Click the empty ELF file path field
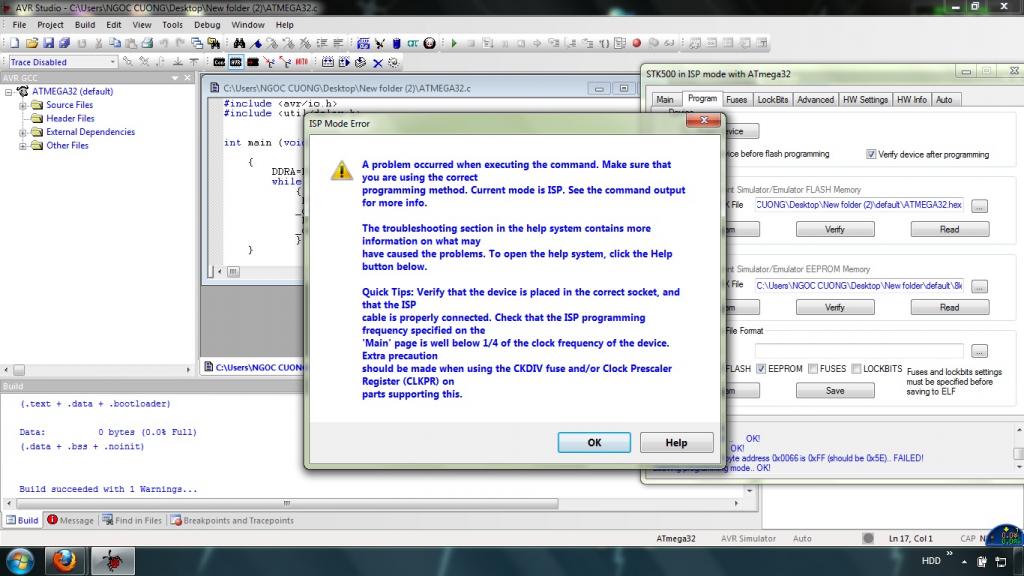1024x576 pixels. point(859,351)
